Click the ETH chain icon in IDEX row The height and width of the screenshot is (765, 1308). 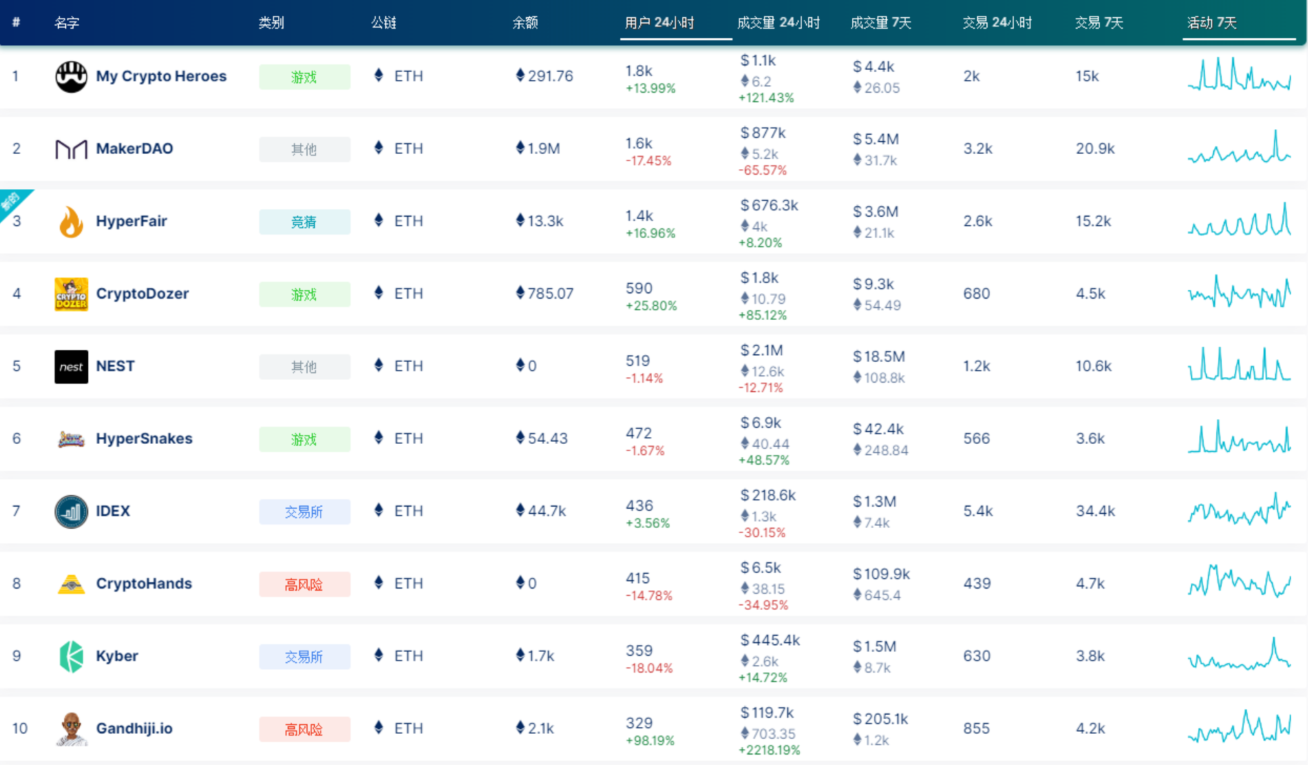click(378, 511)
